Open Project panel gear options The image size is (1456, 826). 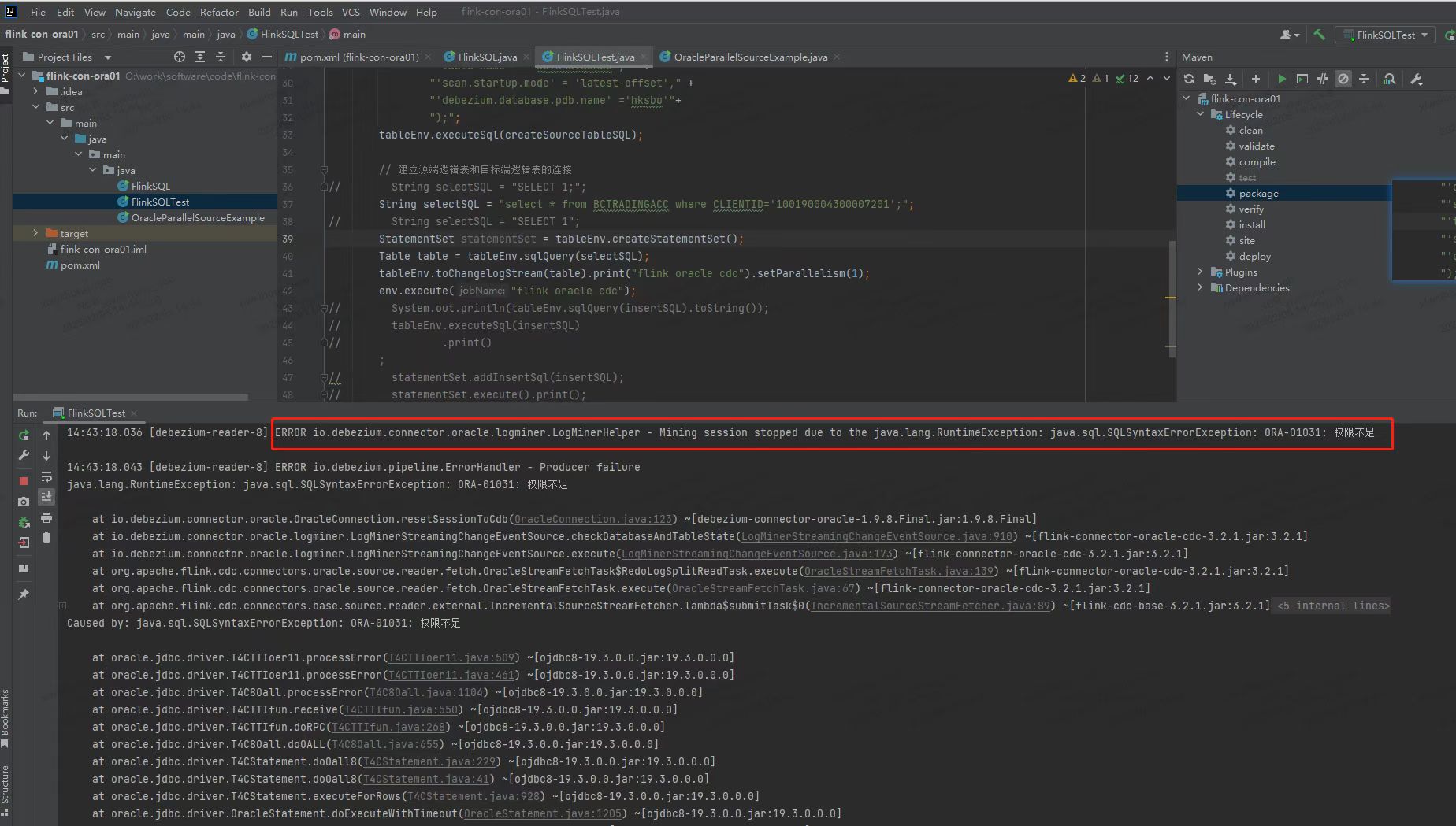pos(247,57)
